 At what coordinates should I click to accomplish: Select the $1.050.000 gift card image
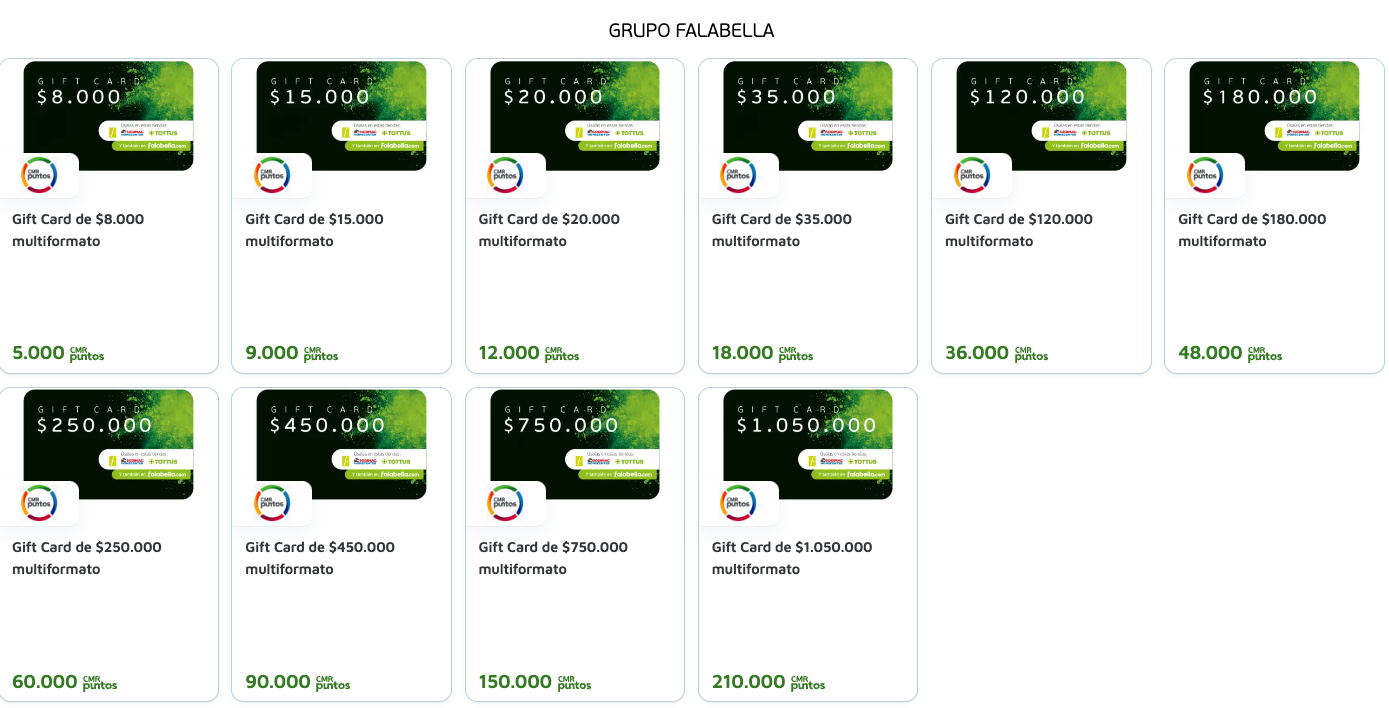click(x=807, y=443)
